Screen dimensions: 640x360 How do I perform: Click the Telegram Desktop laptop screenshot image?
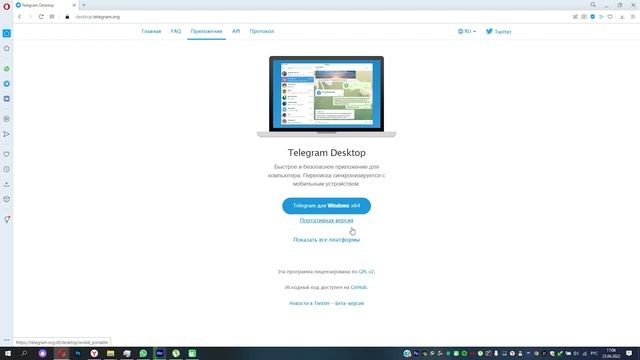(327, 97)
